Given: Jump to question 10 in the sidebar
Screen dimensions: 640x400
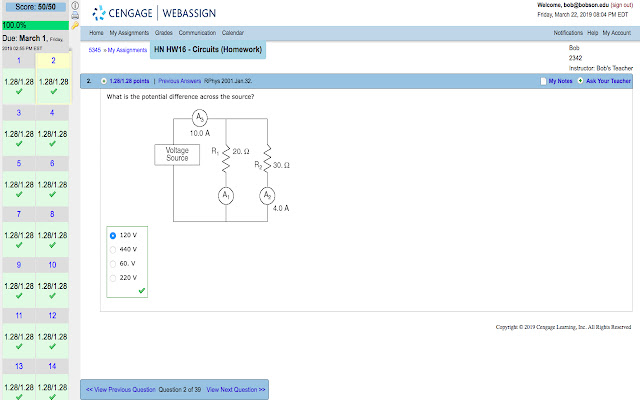Looking at the screenshot, I should [x=52, y=265].
